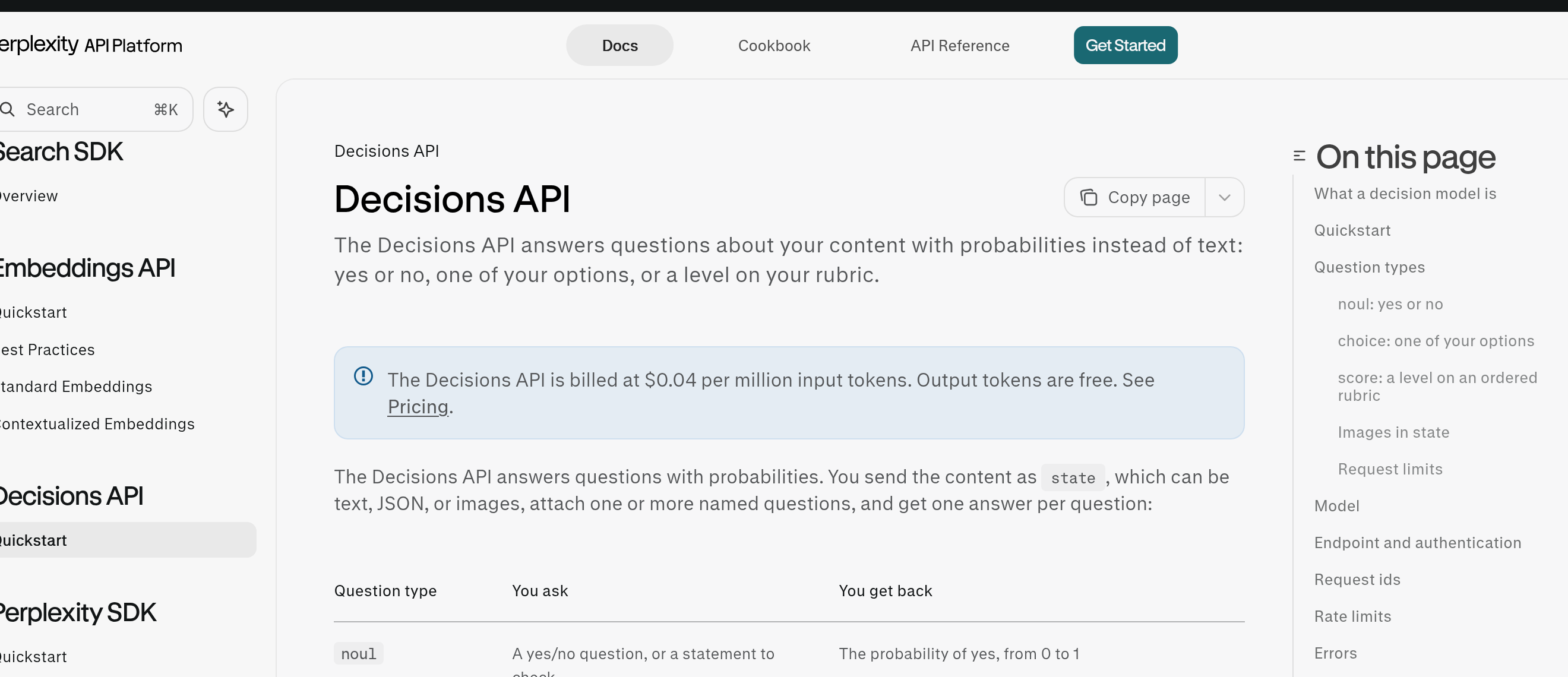The image size is (1568, 677).
Task: Open Contextualized Embeddings in the sidebar
Action: (97, 425)
